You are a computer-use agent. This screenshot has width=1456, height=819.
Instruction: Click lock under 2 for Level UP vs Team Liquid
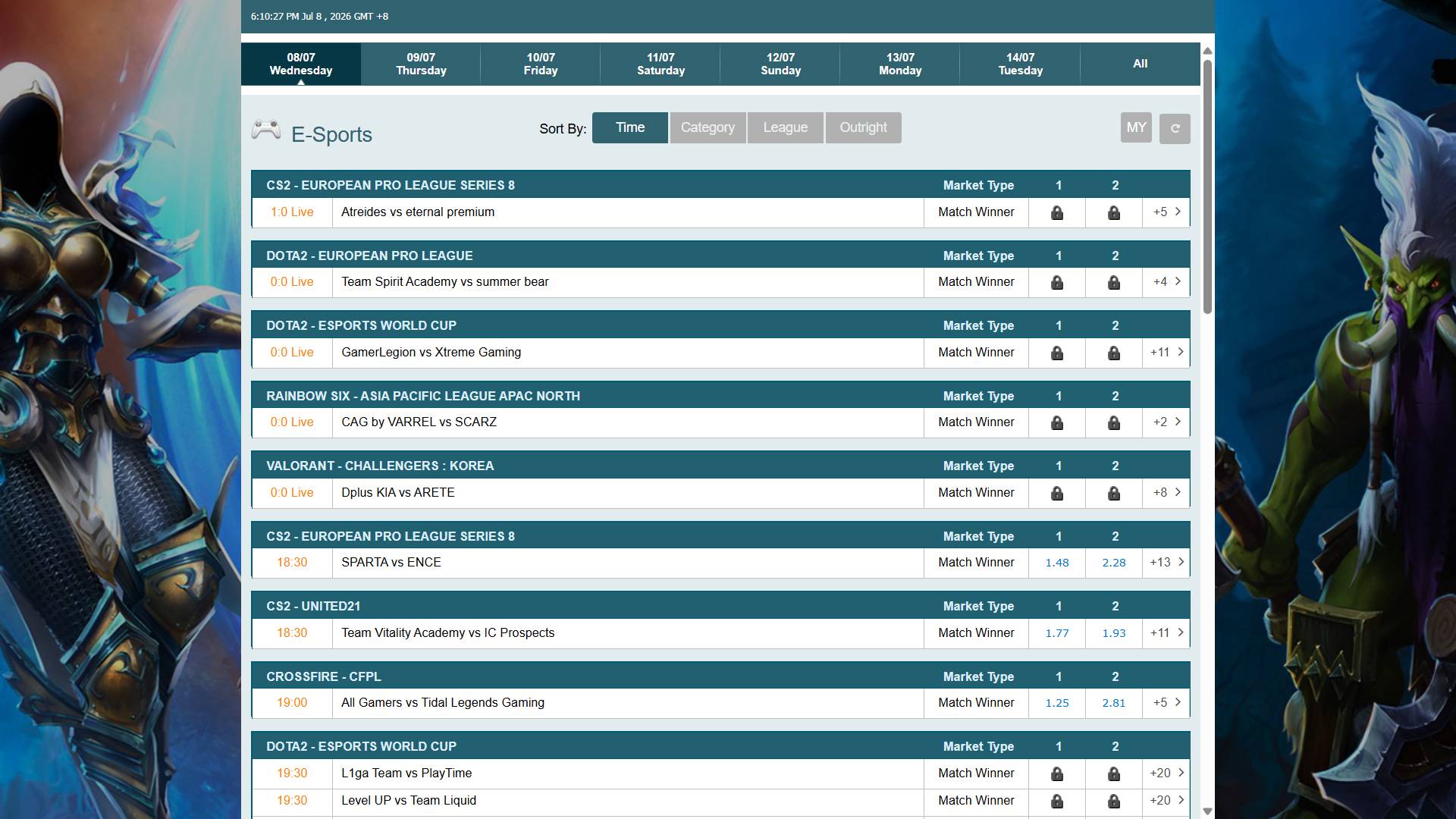pyautogui.click(x=1114, y=802)
